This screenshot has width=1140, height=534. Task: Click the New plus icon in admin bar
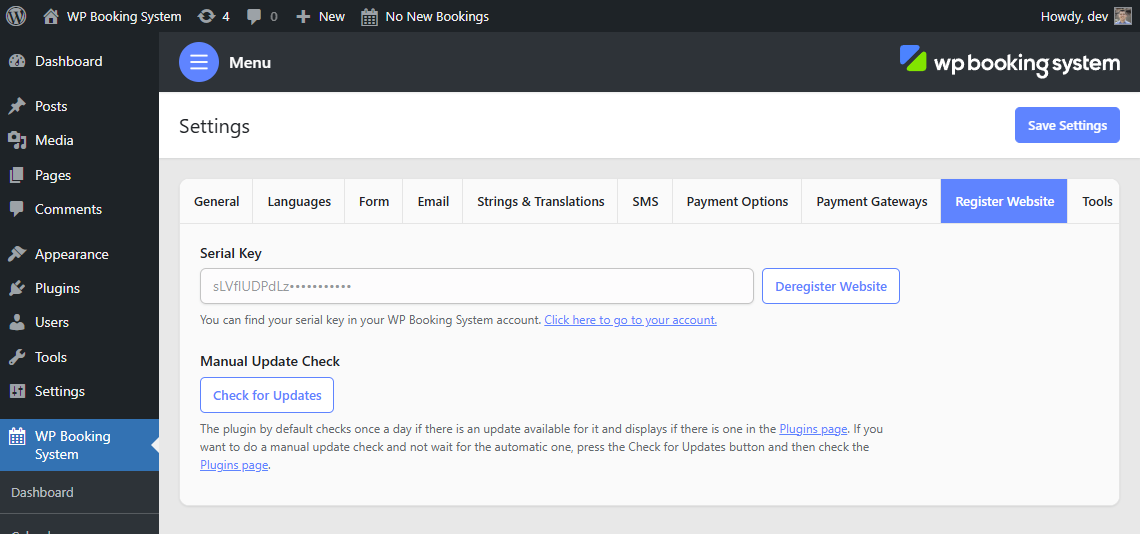click(x=303, y=16)
